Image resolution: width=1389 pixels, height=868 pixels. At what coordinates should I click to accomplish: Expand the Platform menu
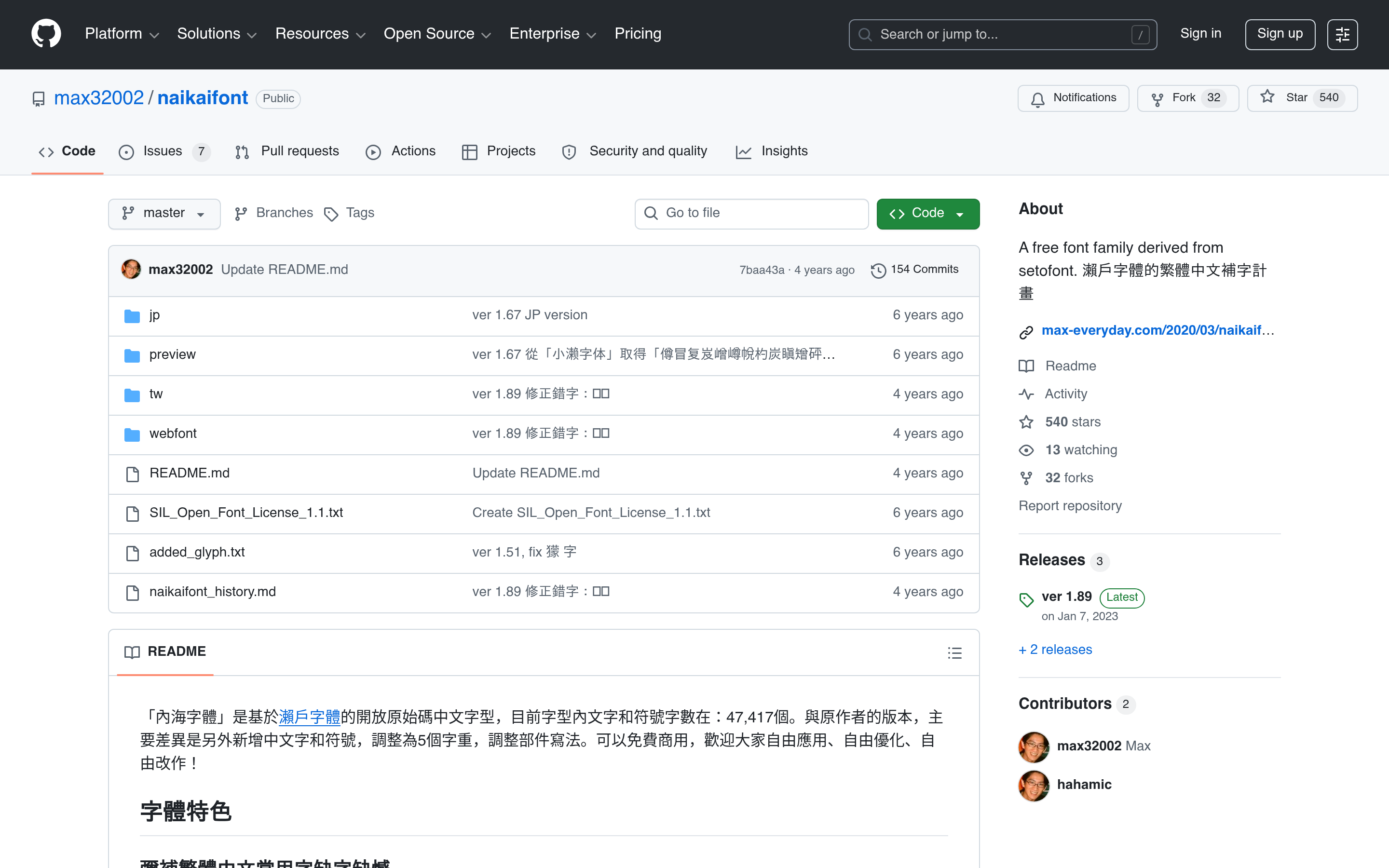point(122,34)
